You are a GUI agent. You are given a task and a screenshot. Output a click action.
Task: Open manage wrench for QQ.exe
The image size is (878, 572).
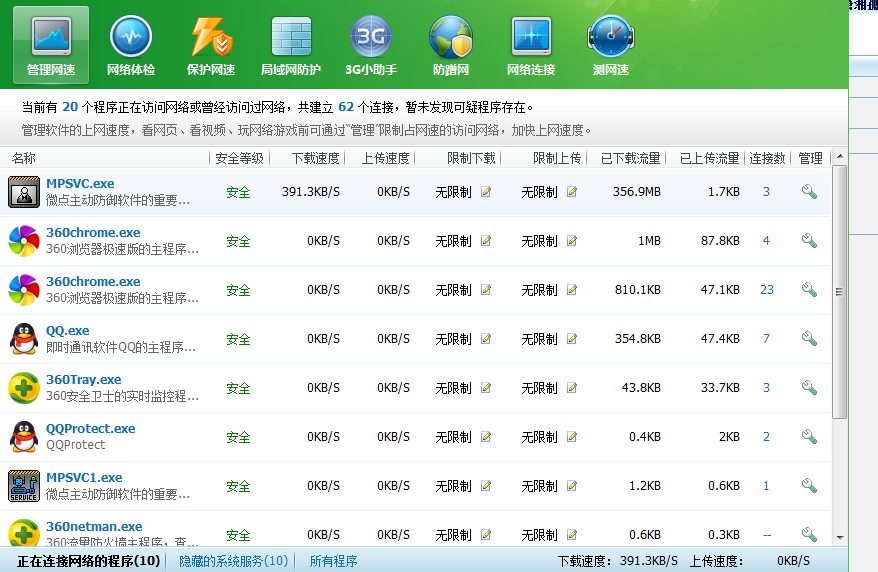pyautogui.click(x=809, y=339)
